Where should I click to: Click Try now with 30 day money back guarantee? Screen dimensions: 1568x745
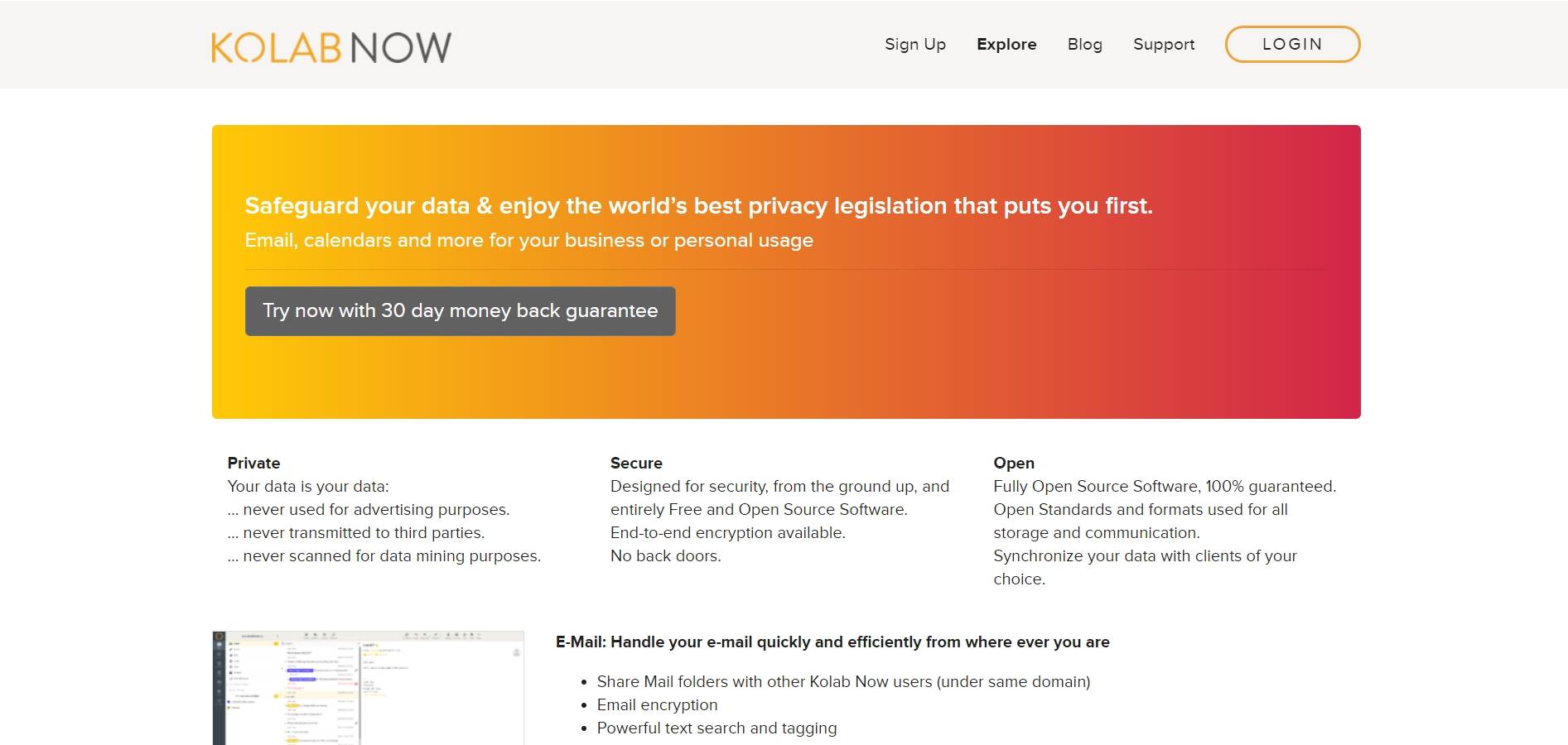point(461,311)
